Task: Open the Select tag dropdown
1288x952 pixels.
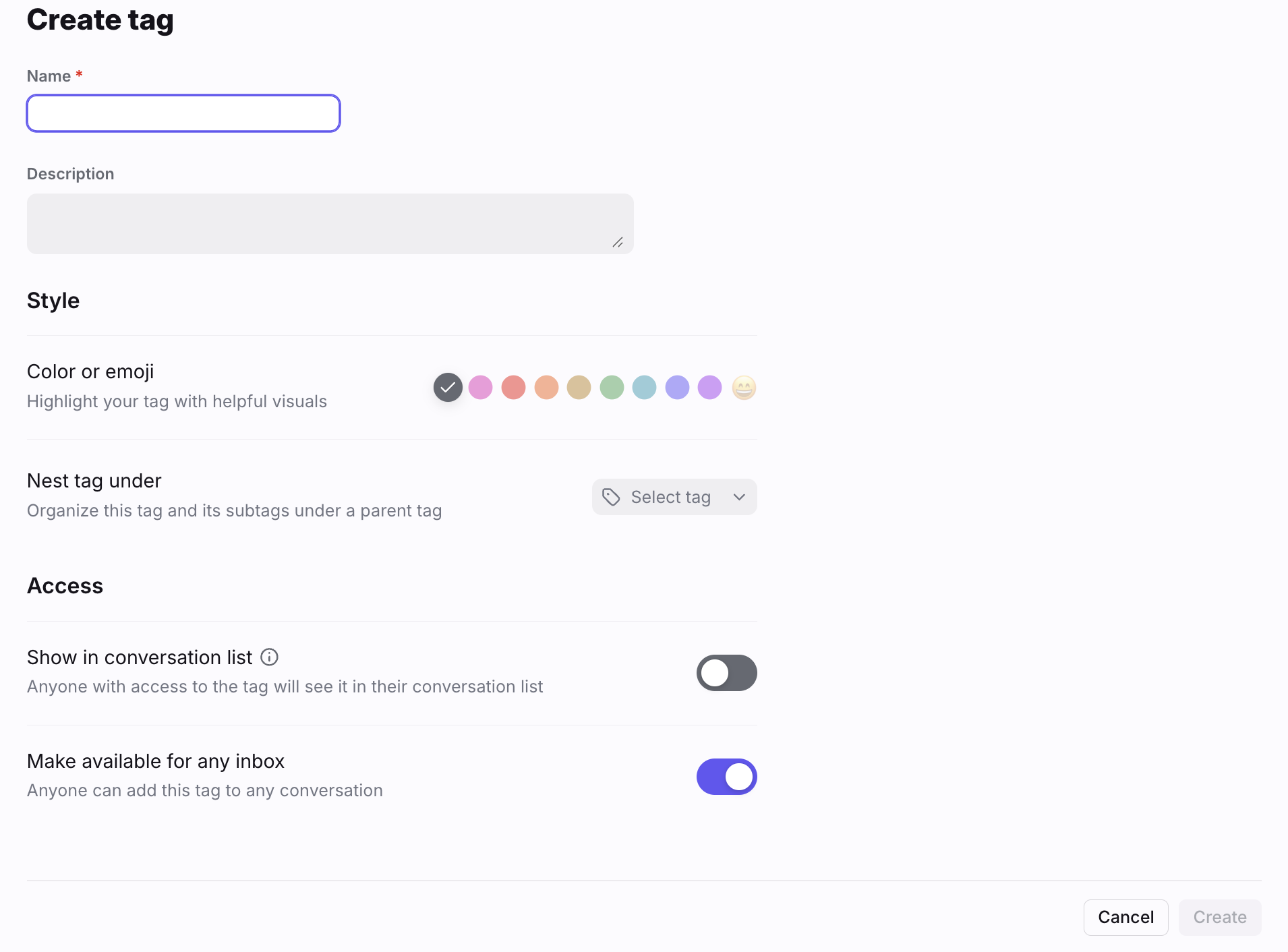Action: (674, 497)
